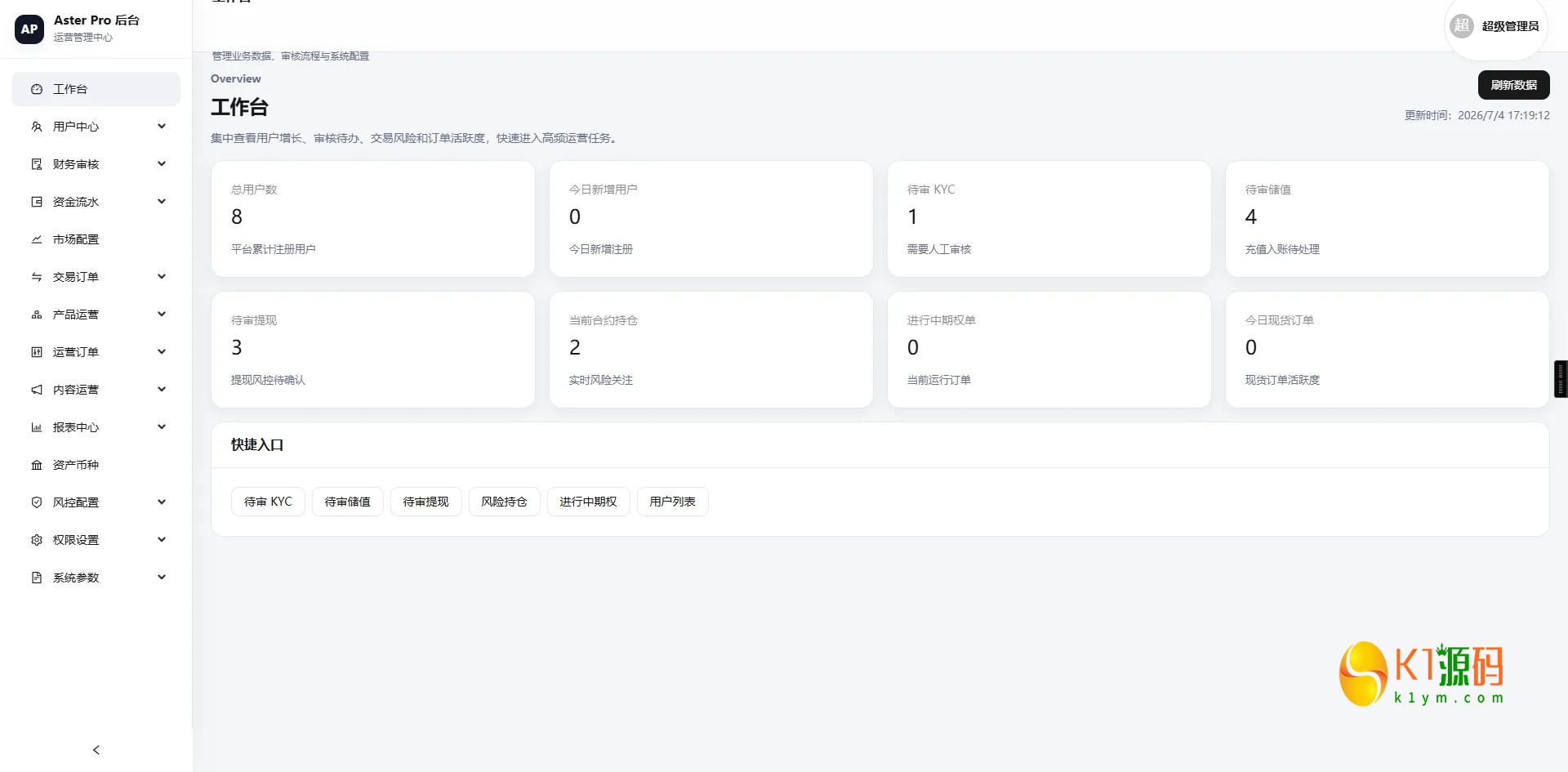Viewport: 1568px width, 772px height.
Task: Click the 更新时间 timestamp text
Action: pos(1477,115)
